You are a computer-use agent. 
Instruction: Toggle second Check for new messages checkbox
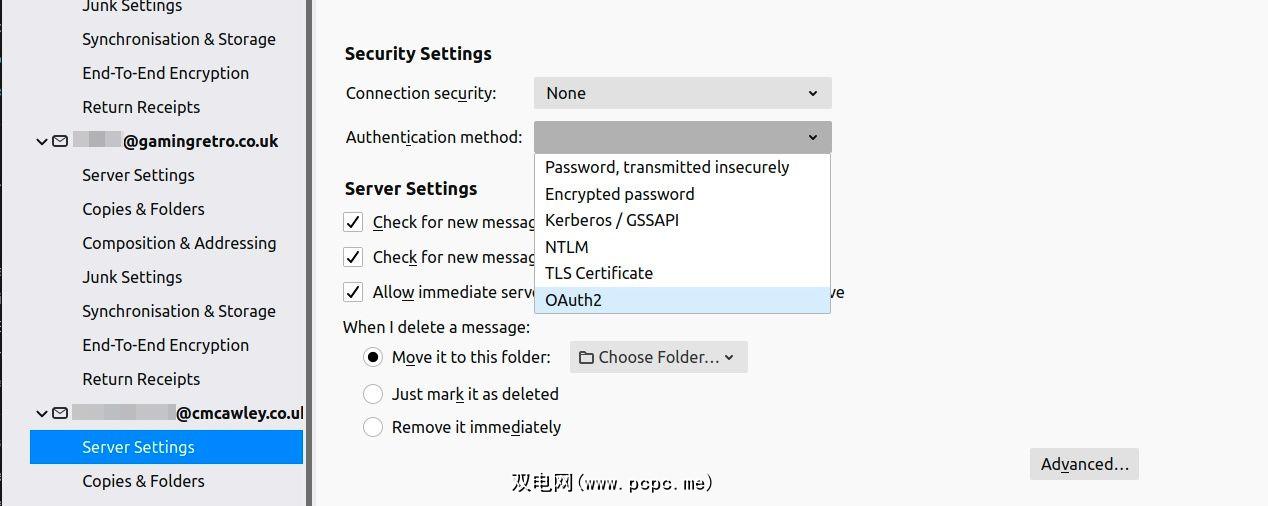pyautogui.click(x=353, y=257)
